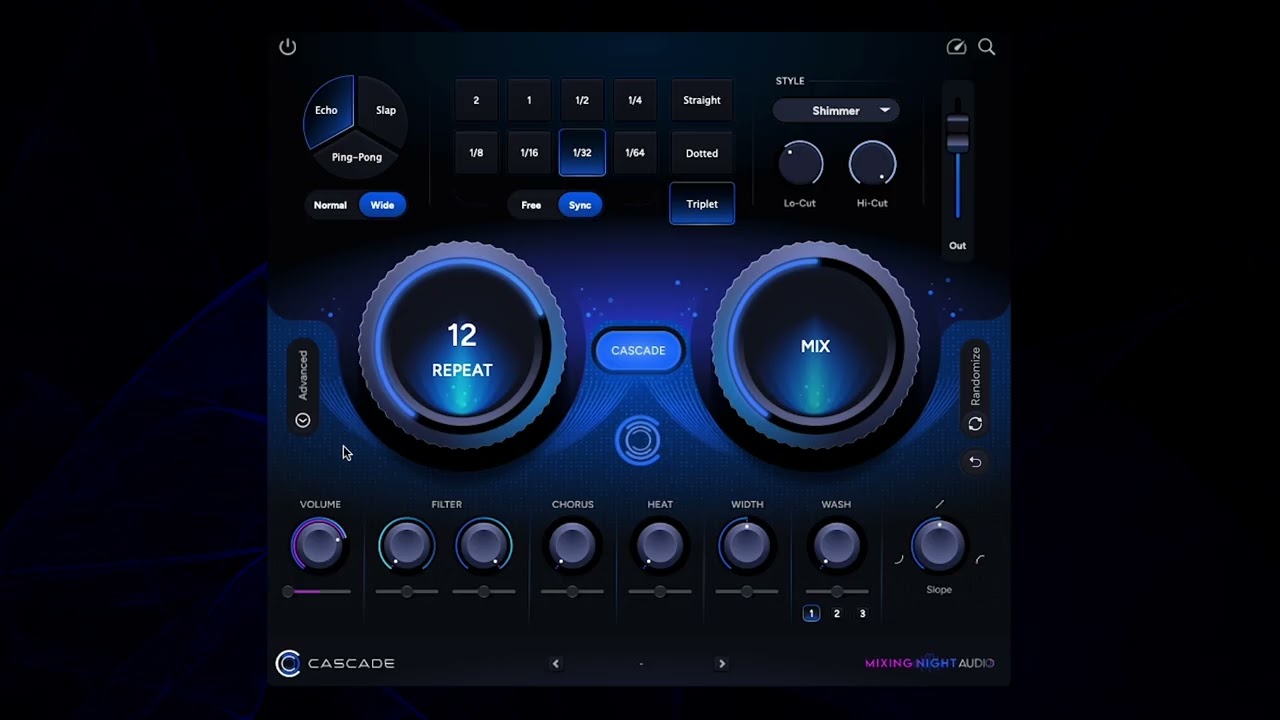Select note division 1
Image resolution: width=1280 pixels, height=720 pixels.
tap(529, 100)
